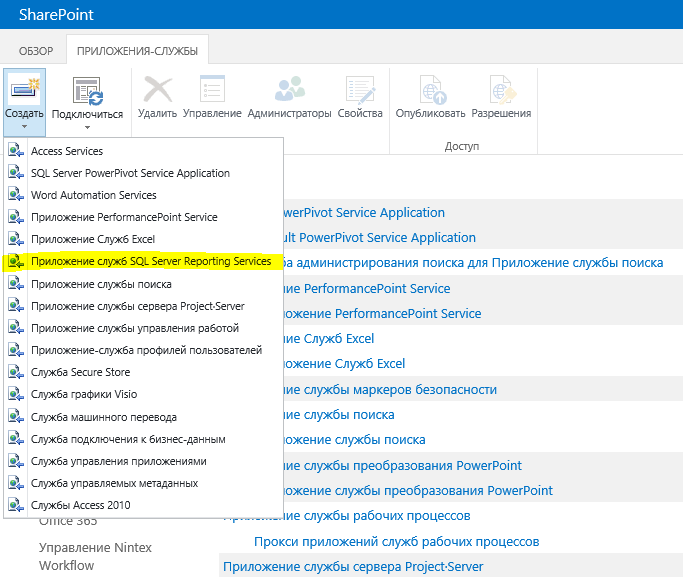
Task: Click the Подключиться ribbon icon
Action: coord(88,91)
